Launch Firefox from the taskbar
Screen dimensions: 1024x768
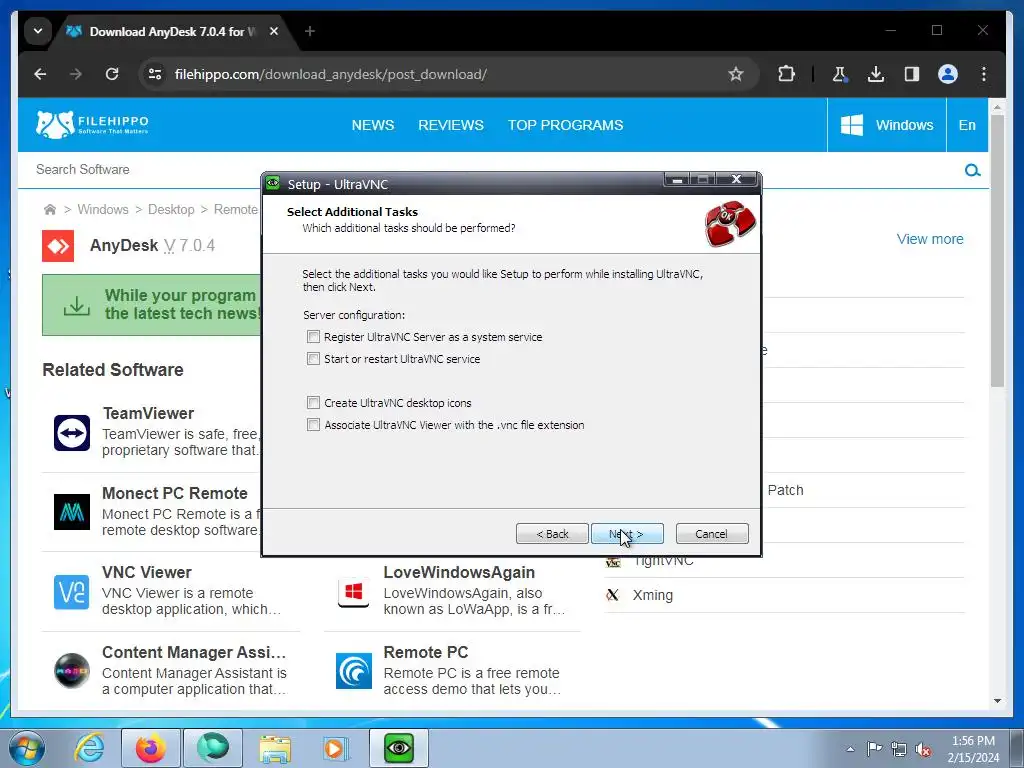click(150, 748)
